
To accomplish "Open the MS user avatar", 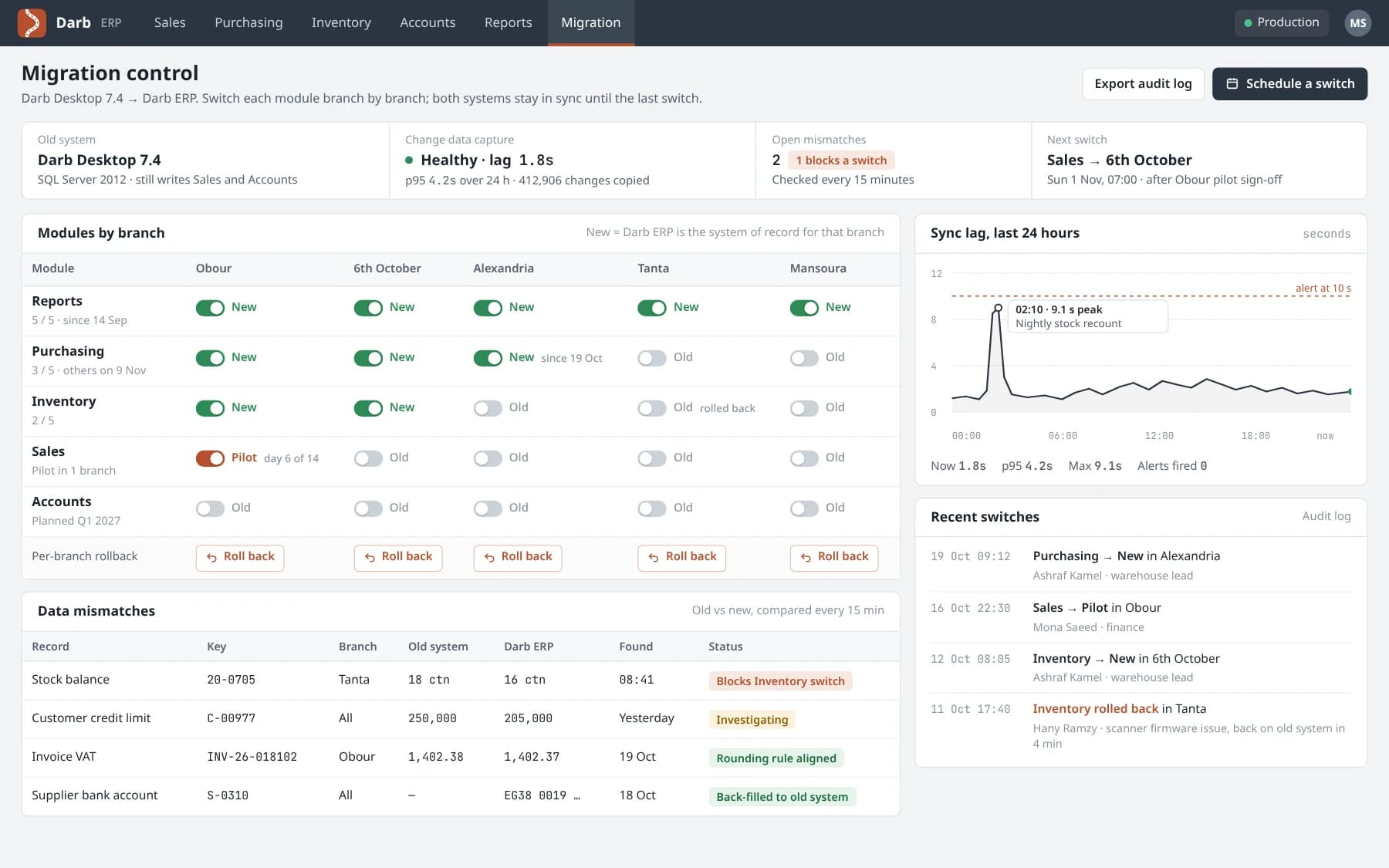I will coord(1358,23).
